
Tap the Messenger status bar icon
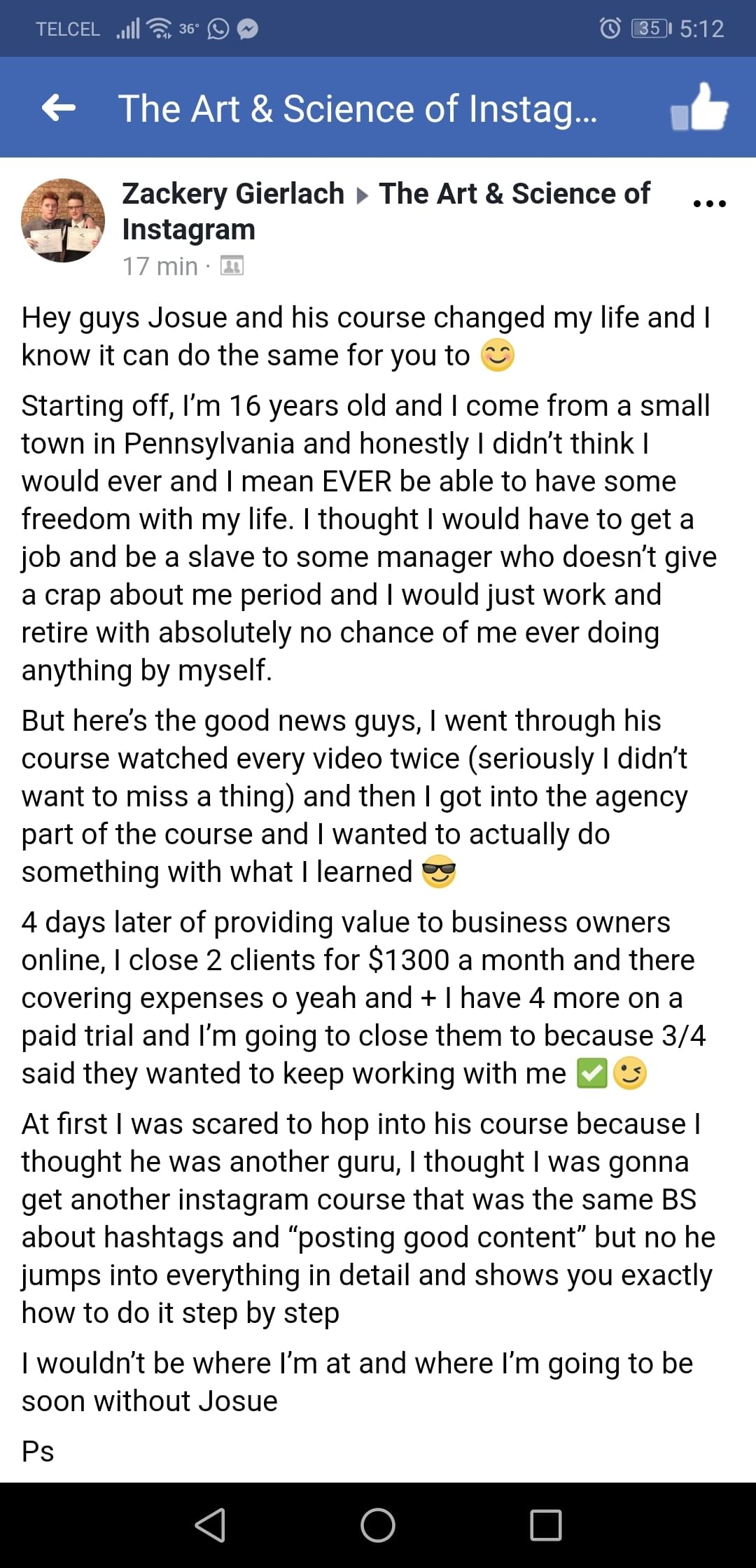click(247, 29)
